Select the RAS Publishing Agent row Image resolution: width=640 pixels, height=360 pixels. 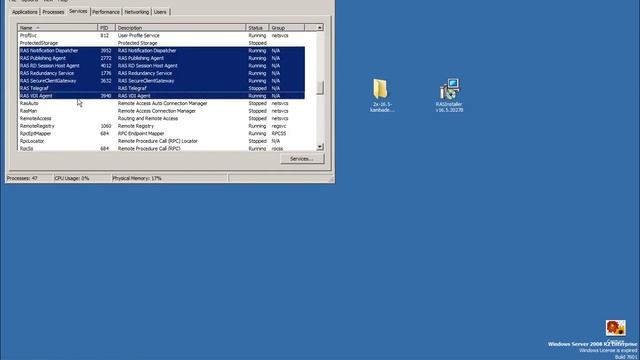(162, 58)
